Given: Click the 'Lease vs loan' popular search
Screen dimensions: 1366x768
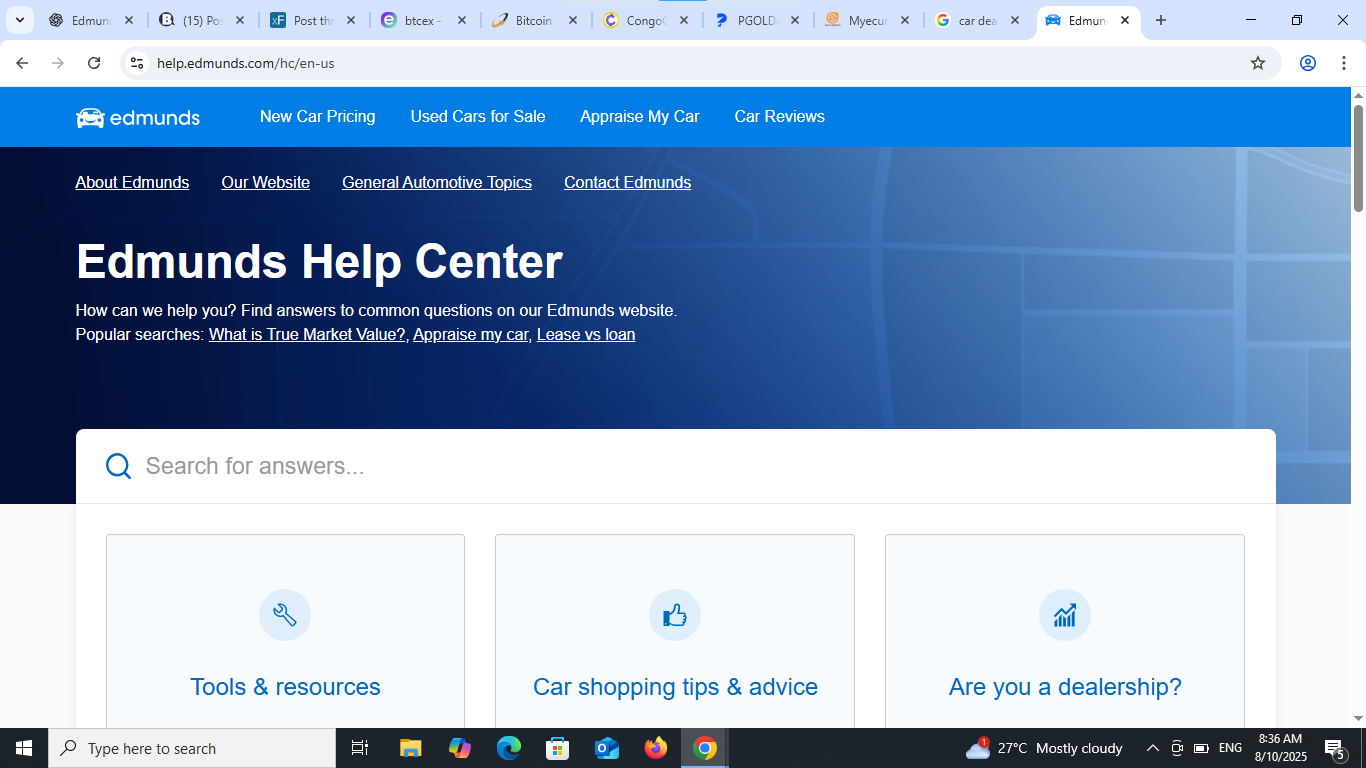Looking at the screenshot, I should 586,334.
